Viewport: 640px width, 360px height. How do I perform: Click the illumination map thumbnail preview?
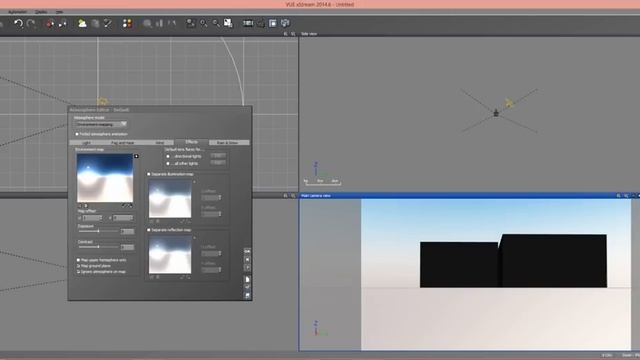coord(170,199)
